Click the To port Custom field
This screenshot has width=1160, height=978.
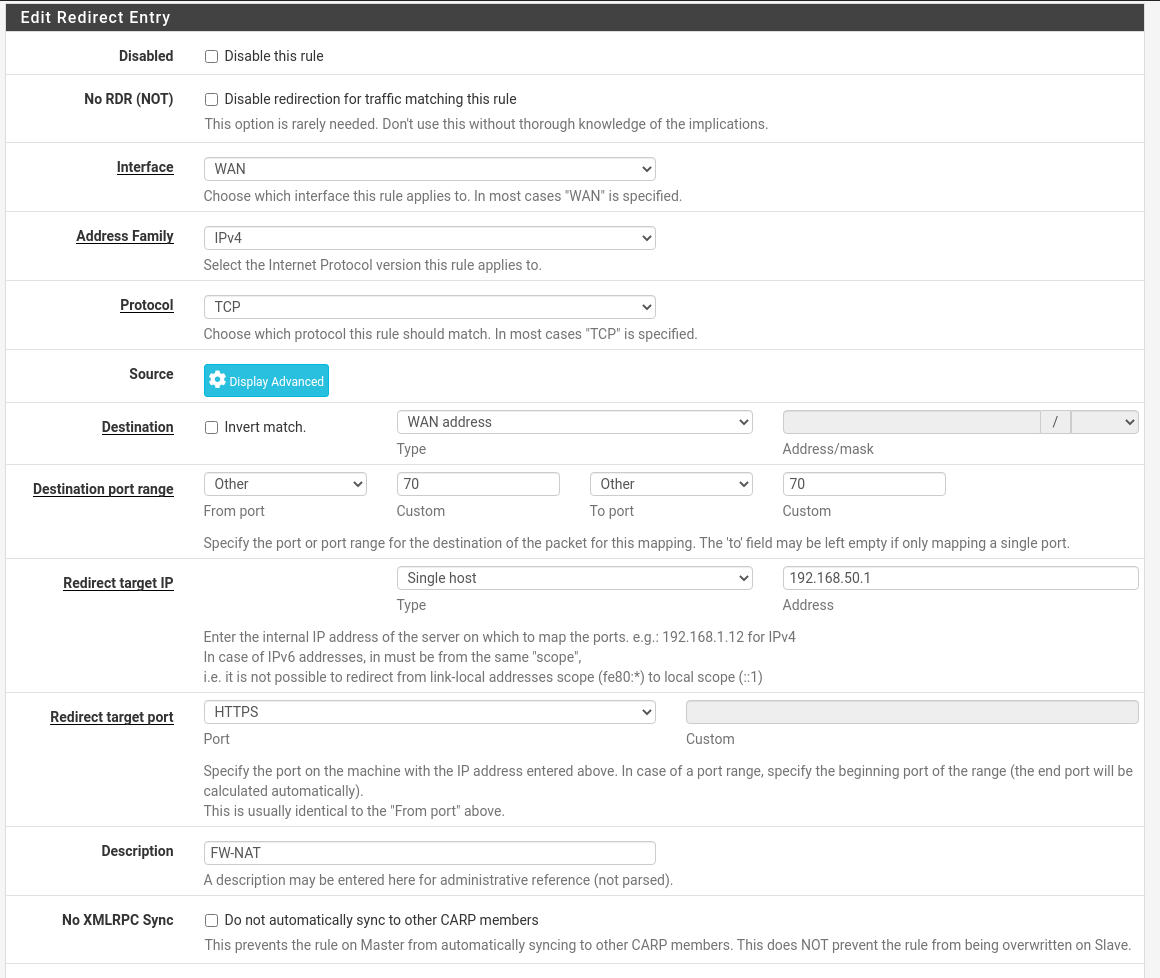point(864,484)
